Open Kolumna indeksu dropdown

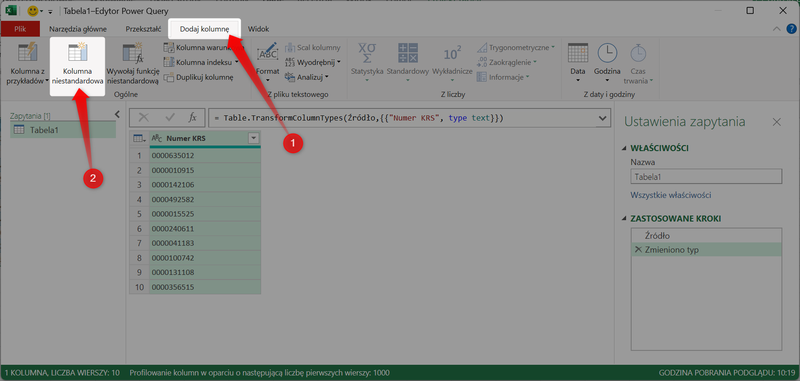237,63
